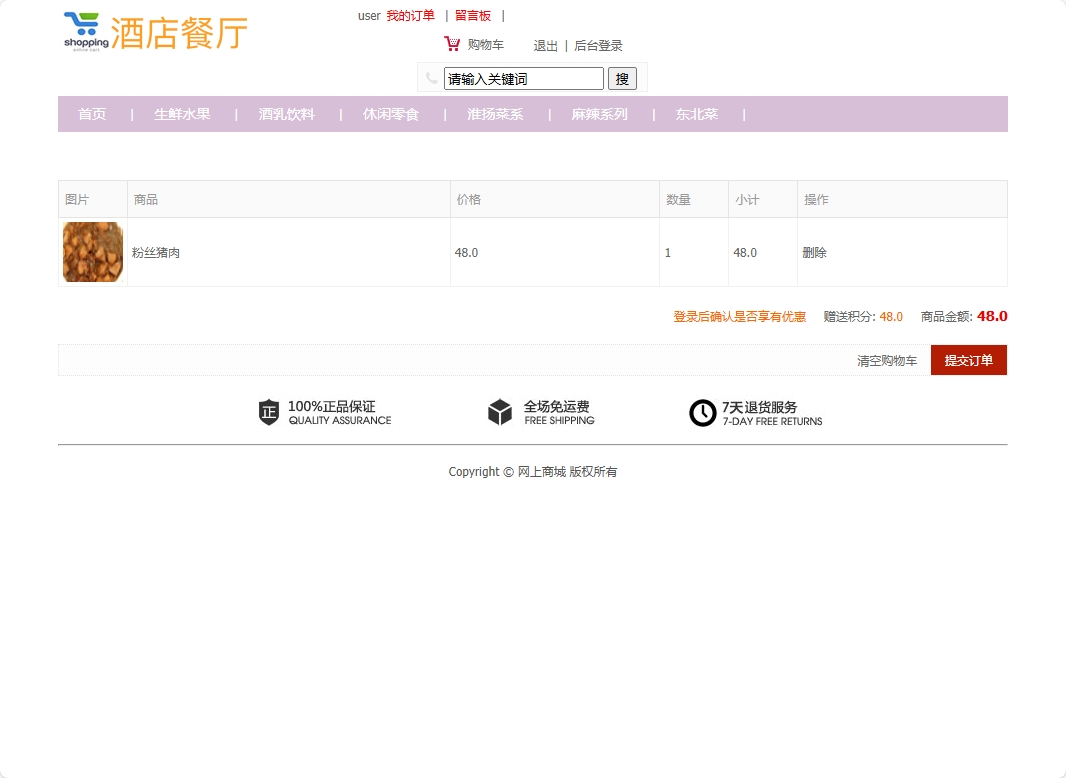The height and width of the screenshot is (778, 1066).
Task: Click the 搜 search button
Action: tap(622, 78)
